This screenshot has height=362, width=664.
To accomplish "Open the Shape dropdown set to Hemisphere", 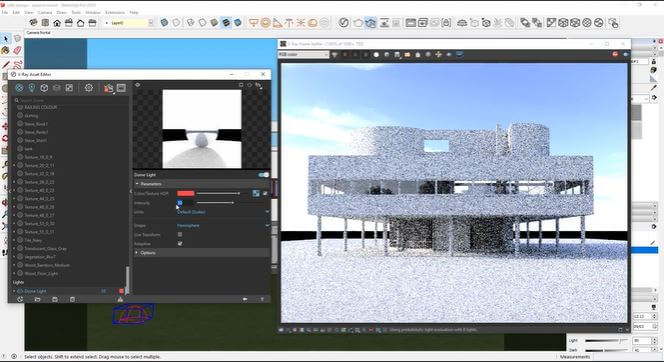I will pos(223,226).
